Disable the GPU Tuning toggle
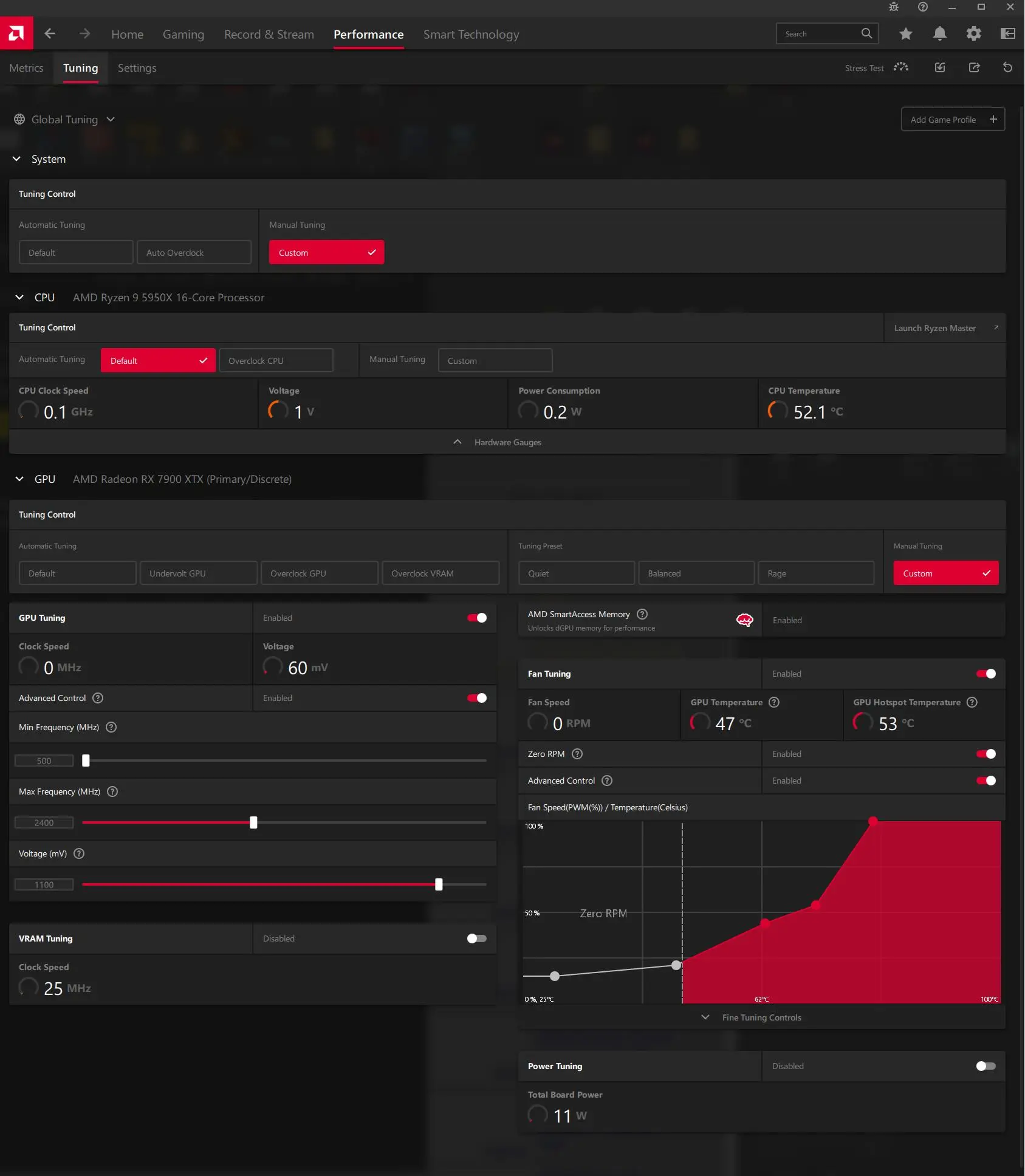Viewport: 1025px width, 1176px height. 477,618
